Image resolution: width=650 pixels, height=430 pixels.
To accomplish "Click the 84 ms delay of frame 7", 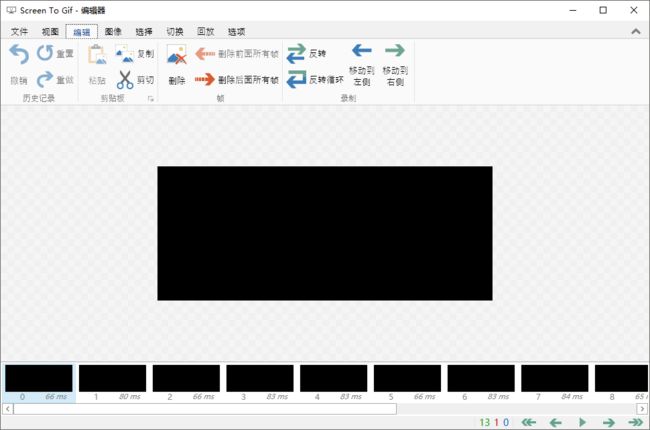I will click(x=572, y=397).
